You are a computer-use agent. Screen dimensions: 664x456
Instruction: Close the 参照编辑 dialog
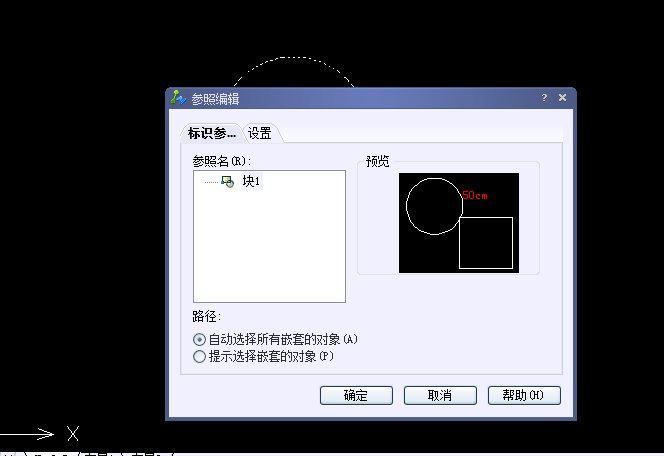click(x=562, y=98)
